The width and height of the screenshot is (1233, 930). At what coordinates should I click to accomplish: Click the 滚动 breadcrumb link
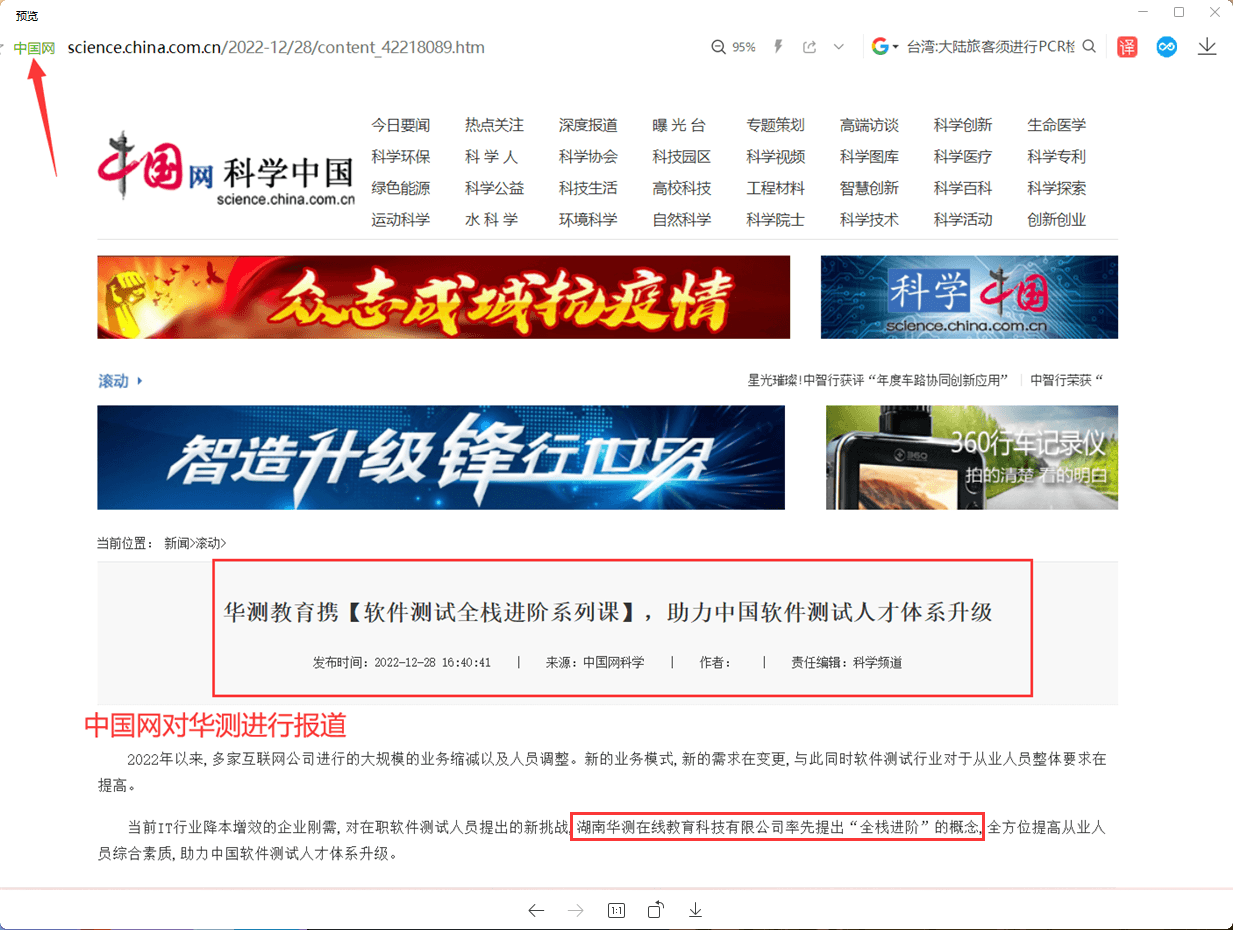tap(208, 543)
